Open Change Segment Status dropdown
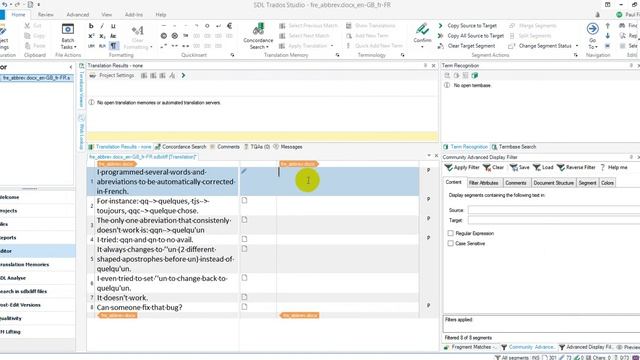640x360 pixels. pyautogui.click(x=544, y=46)
